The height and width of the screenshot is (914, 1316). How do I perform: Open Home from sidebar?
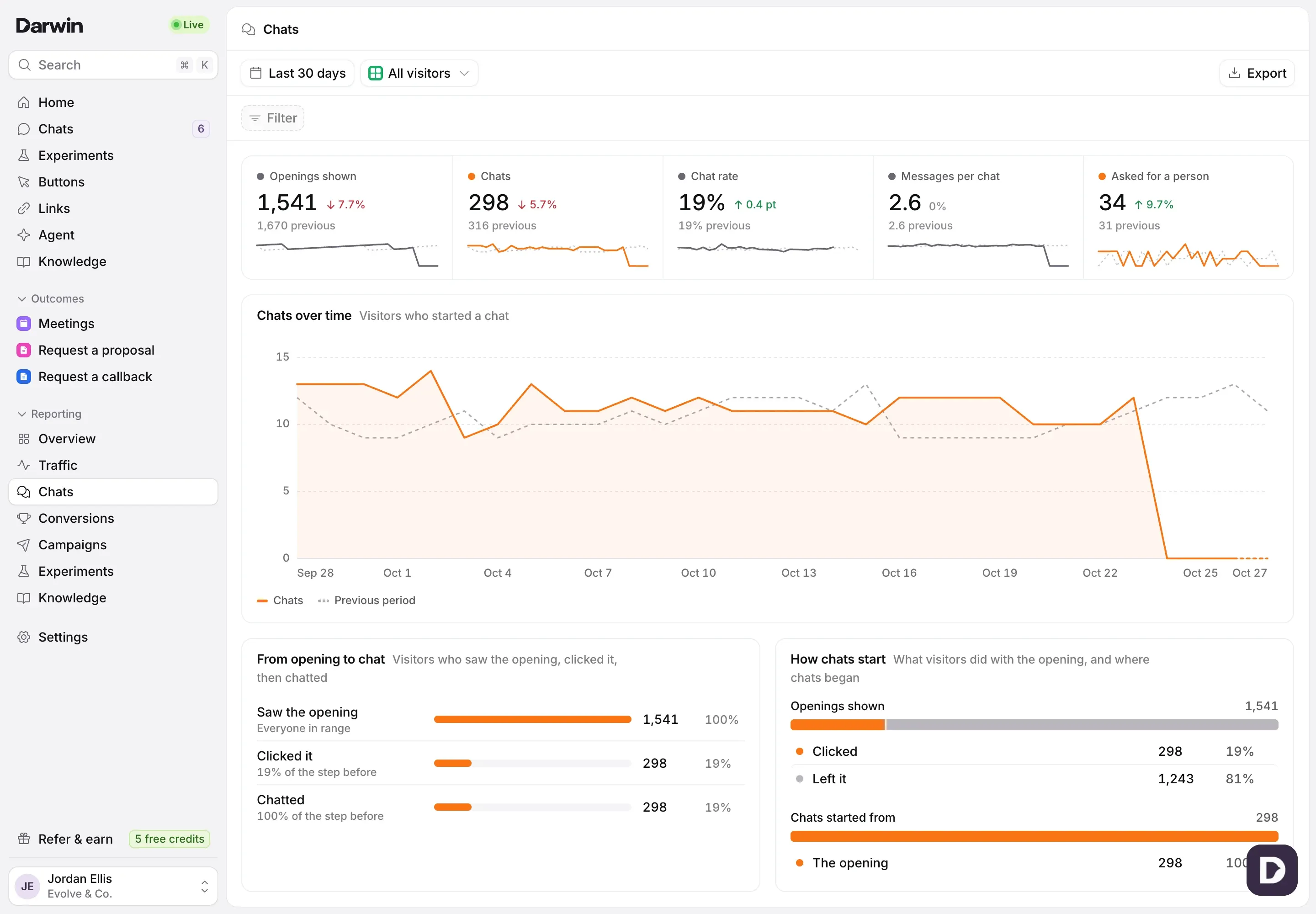click(113, 102)
